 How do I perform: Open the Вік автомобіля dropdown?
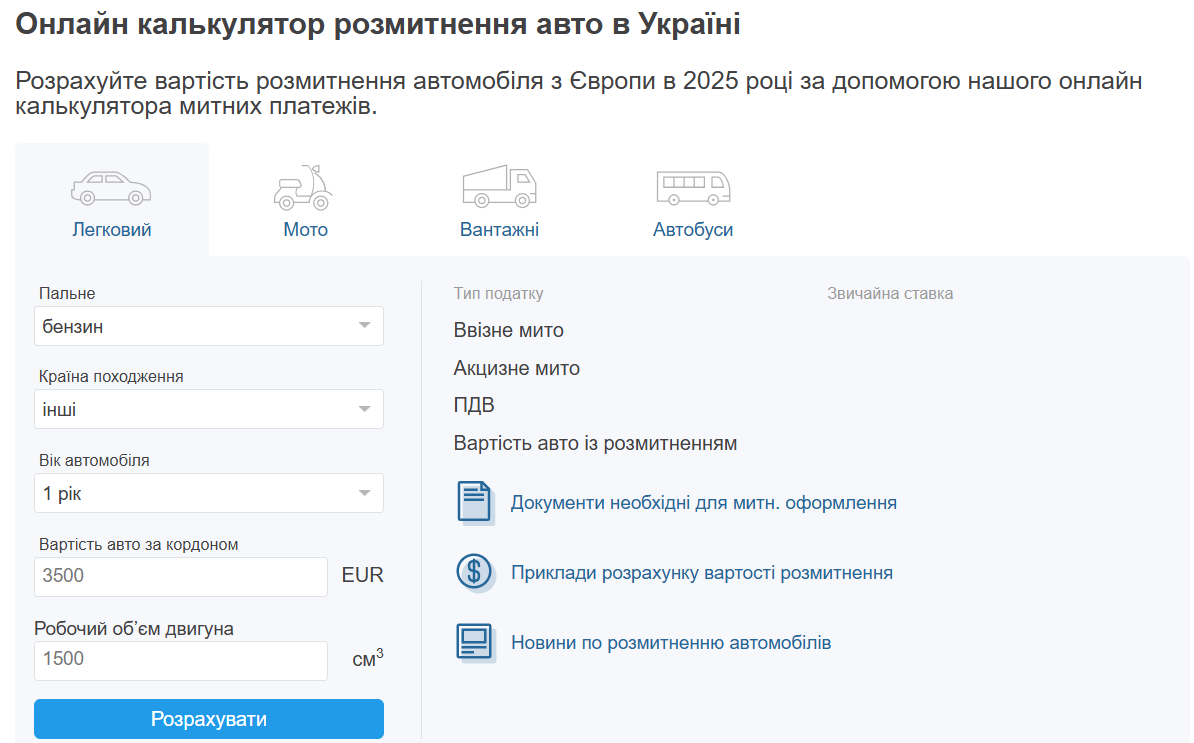pyautogui.click(x=209, y=493)
